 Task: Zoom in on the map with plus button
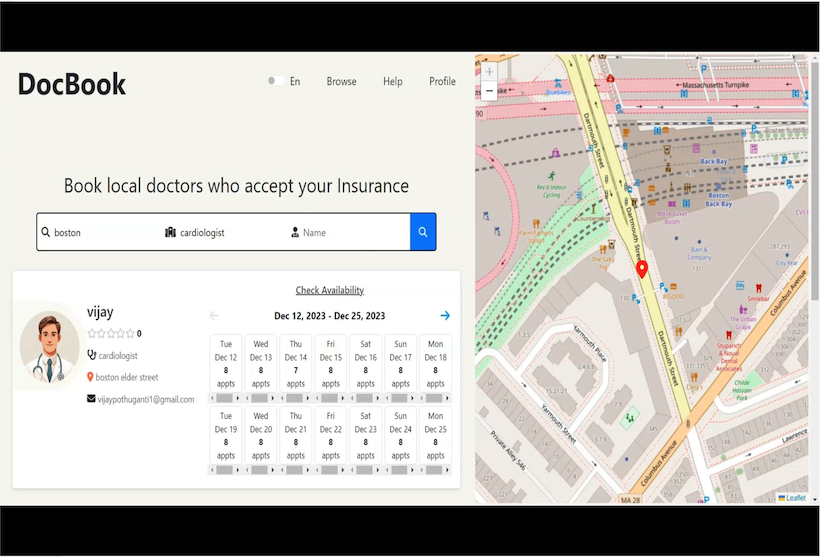click(489, 72)
